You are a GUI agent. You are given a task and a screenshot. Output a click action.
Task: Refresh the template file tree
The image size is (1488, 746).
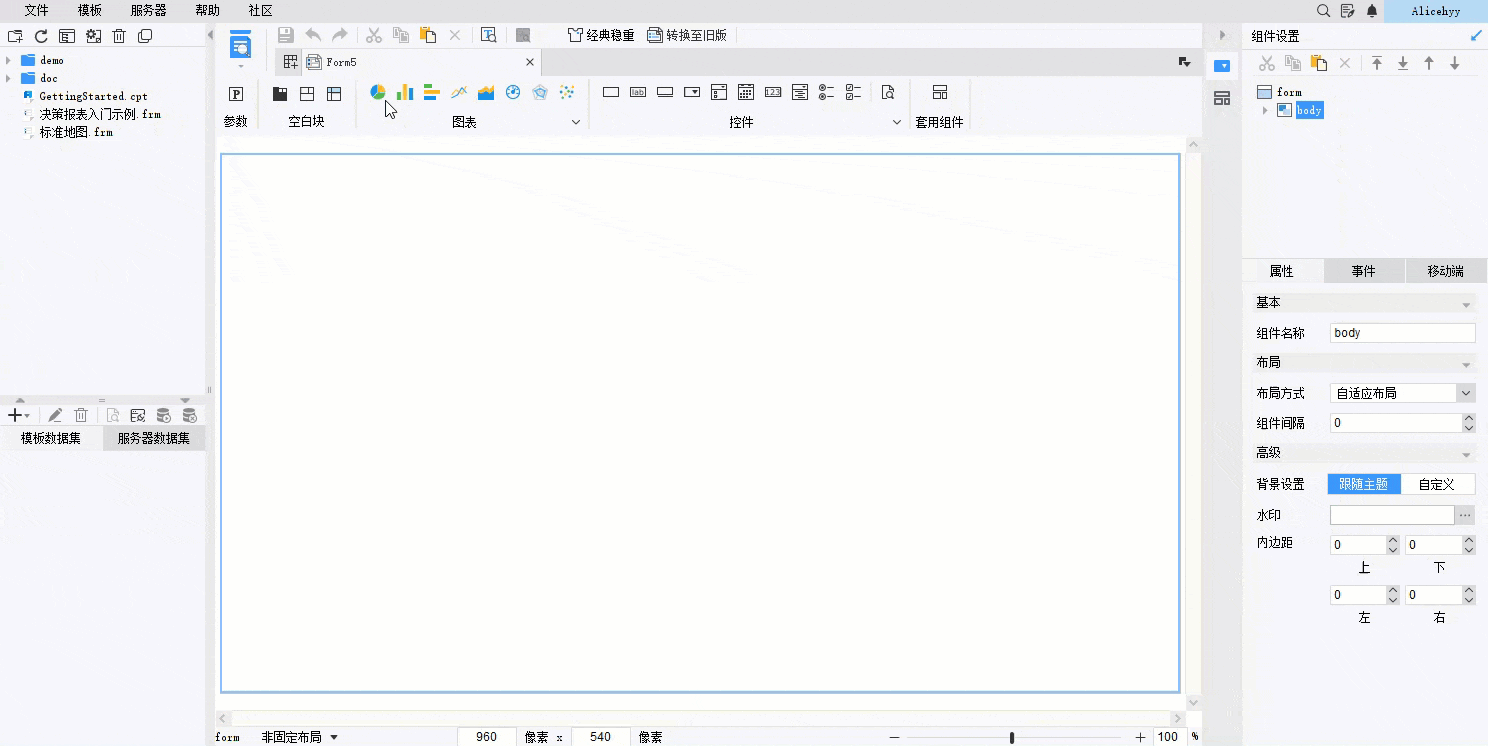coord(41,36)
